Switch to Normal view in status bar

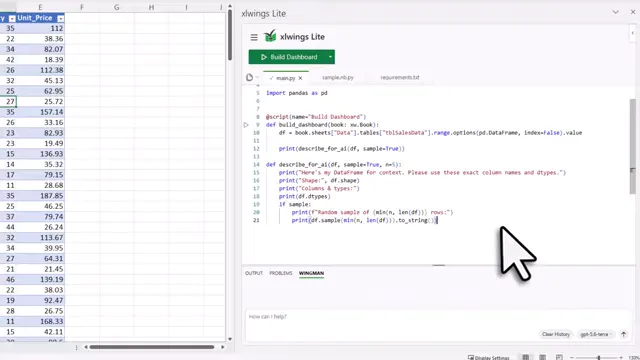click(526, 358)
